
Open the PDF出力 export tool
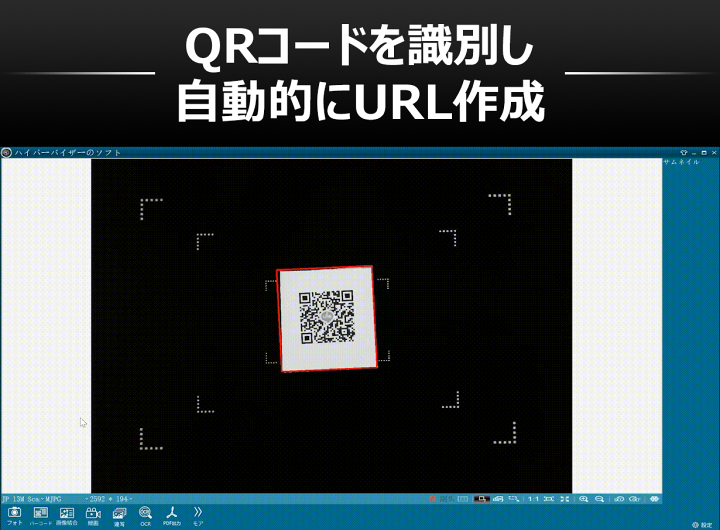click(x=172, y=516)
